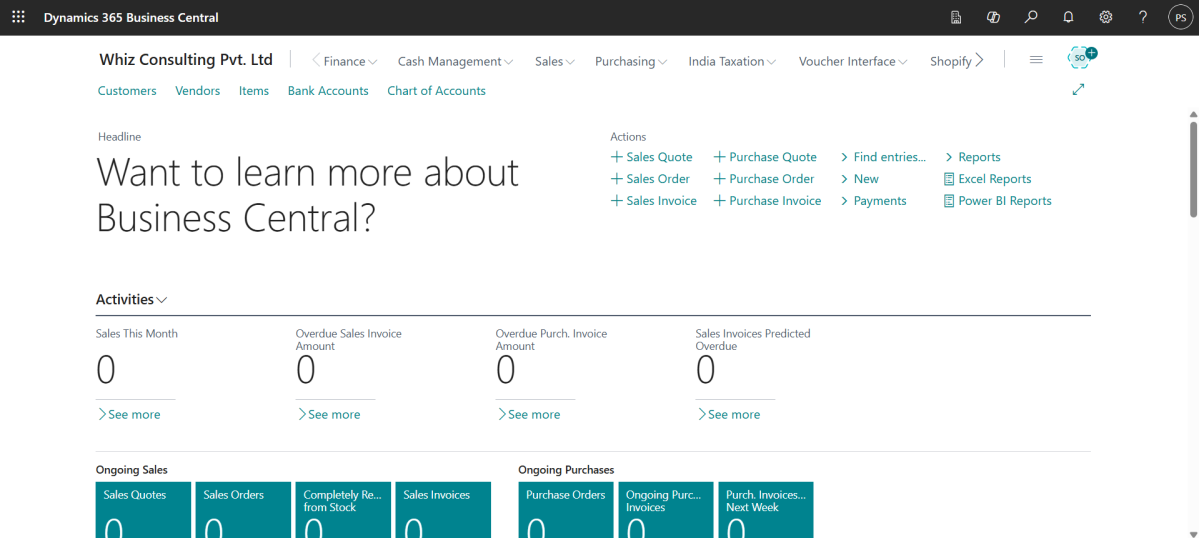See more under Sales This Month
This screenshot has width=1199, height=538.
click(128, 414)
